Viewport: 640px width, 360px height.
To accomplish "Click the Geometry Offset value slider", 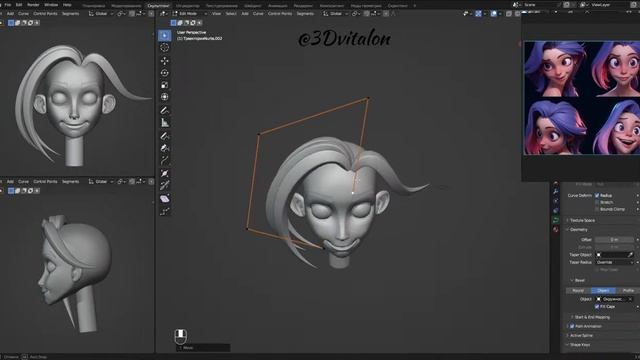I will (614, 240).
